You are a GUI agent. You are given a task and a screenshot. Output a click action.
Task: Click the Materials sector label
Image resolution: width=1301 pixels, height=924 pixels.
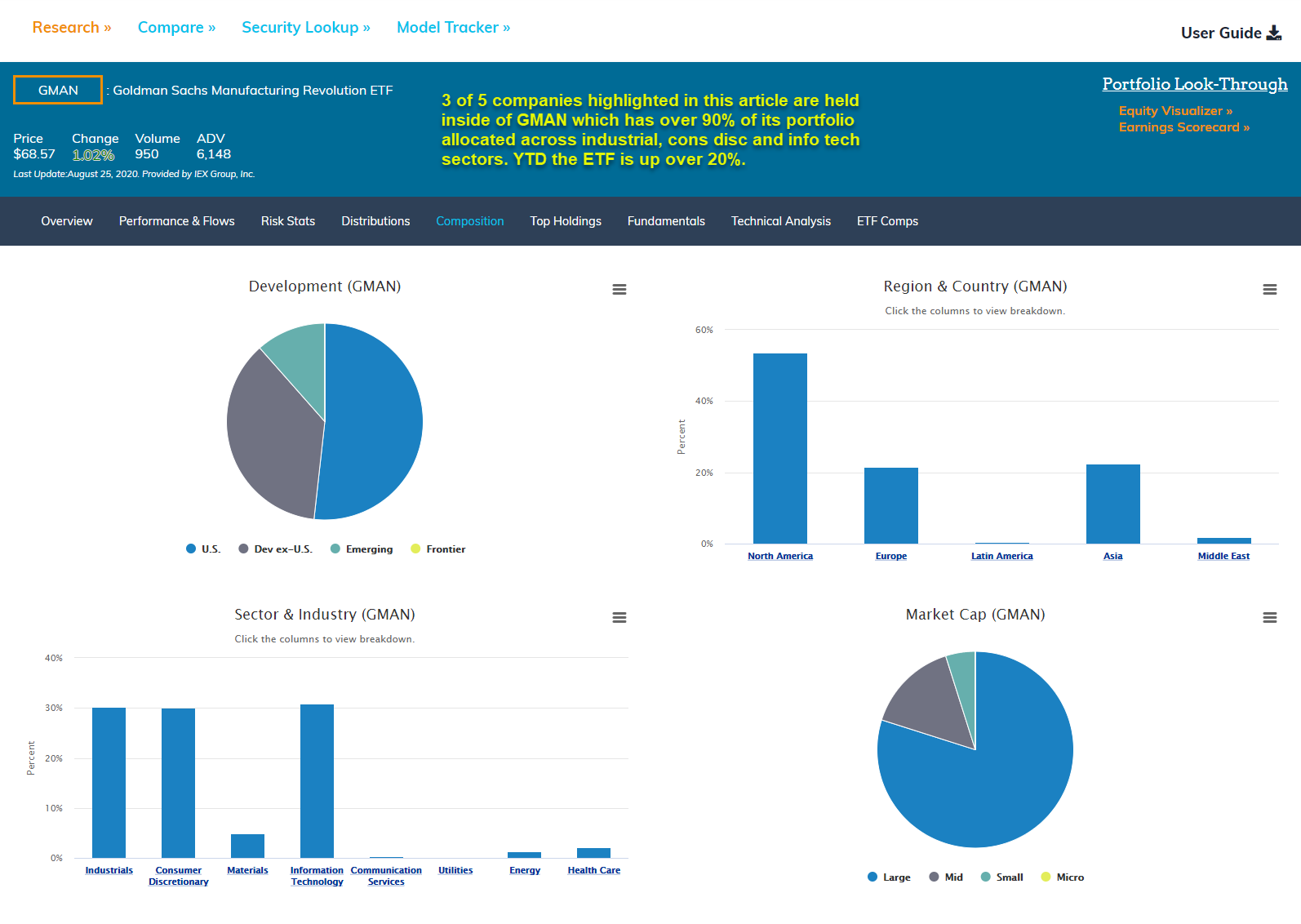[247, 870]
